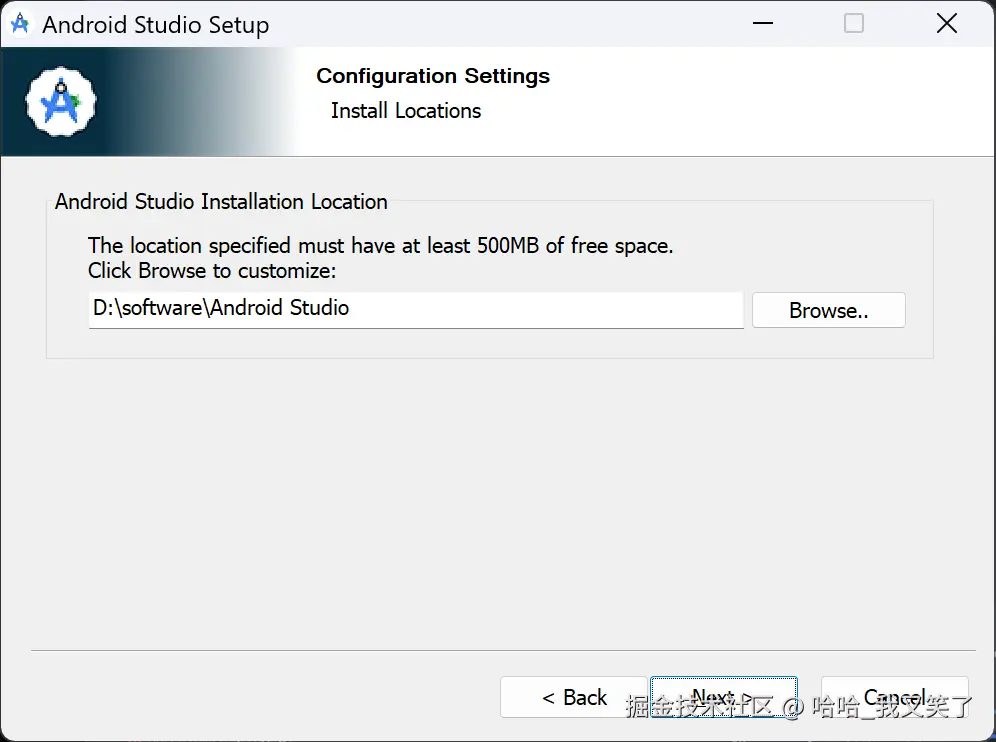Click the Android Studio title bar icon

point(20,24)
